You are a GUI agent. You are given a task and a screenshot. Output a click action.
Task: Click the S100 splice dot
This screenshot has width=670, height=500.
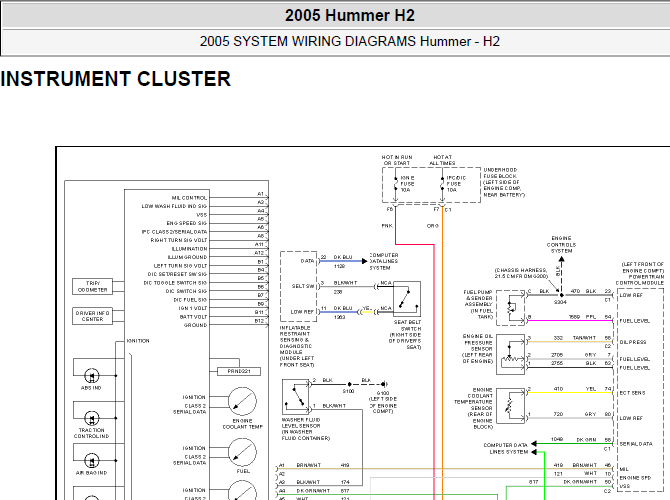click(350, 384)
